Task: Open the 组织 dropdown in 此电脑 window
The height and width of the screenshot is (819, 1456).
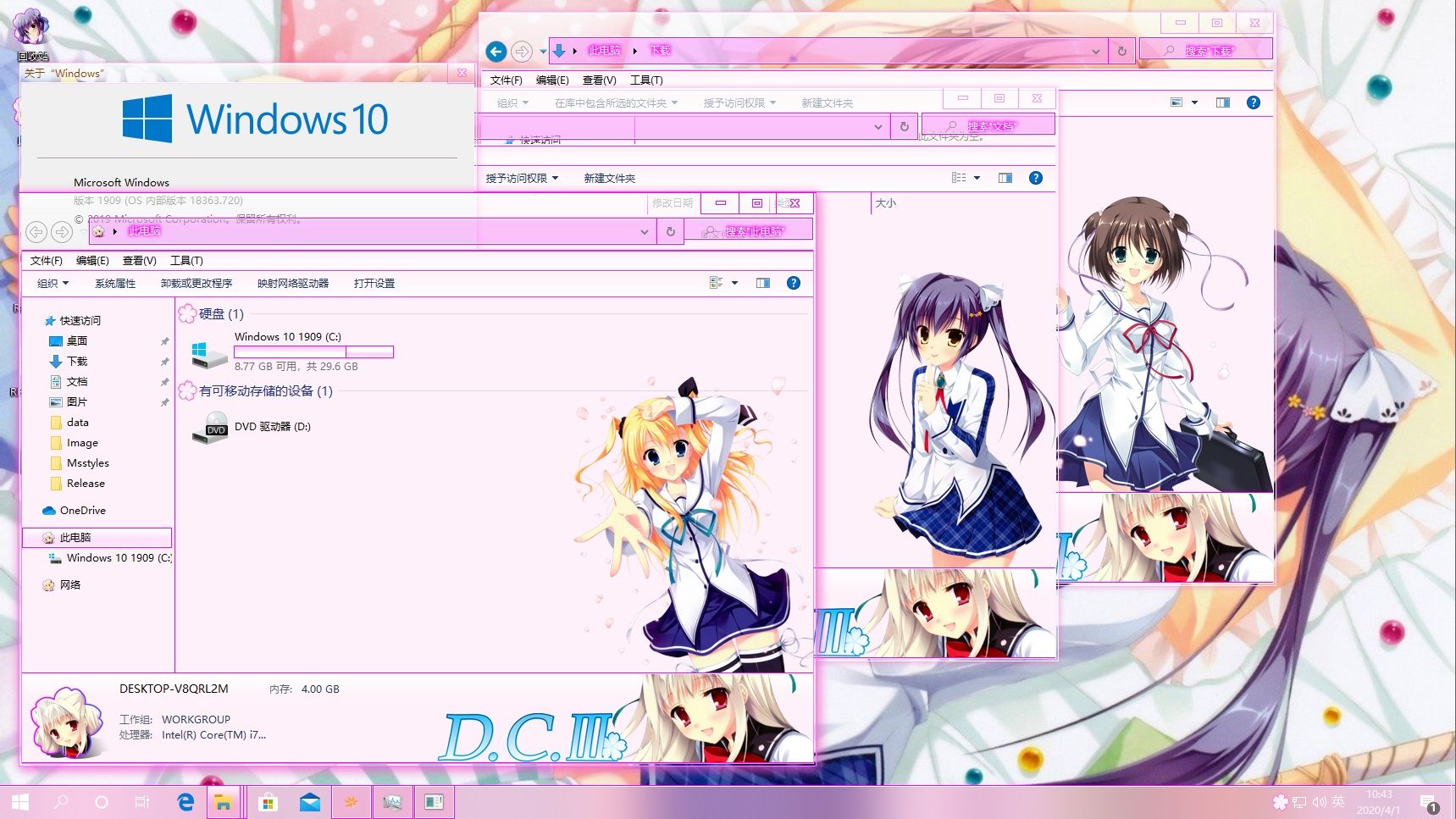Action: (x=53, y=283)
